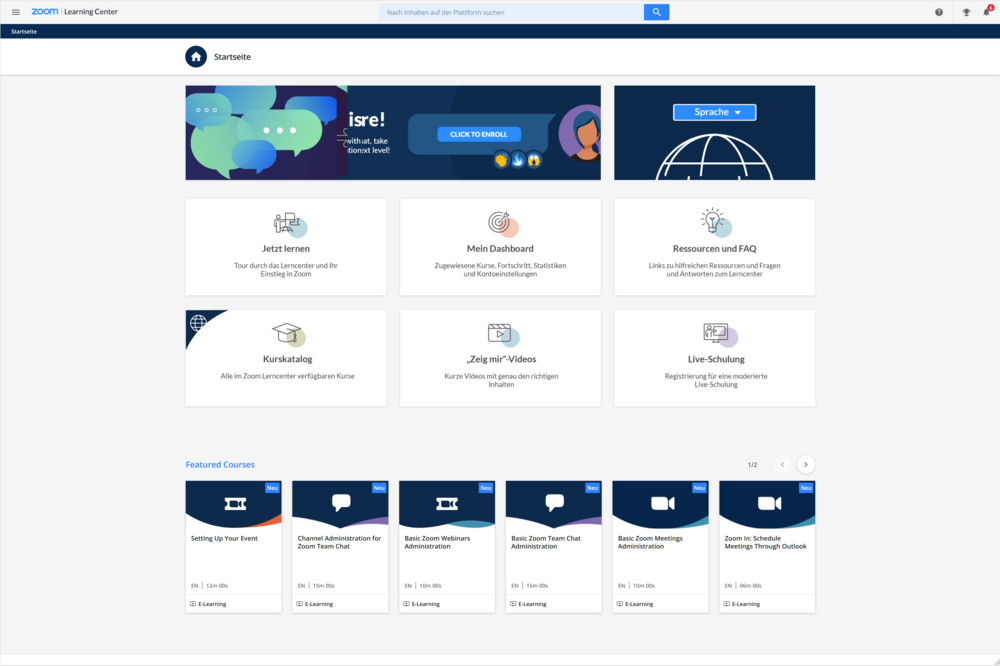Viewport: 1000px width, 666px height.
Task: Click the globe icon on Kurskatalog tile
Action: [198, 323]
